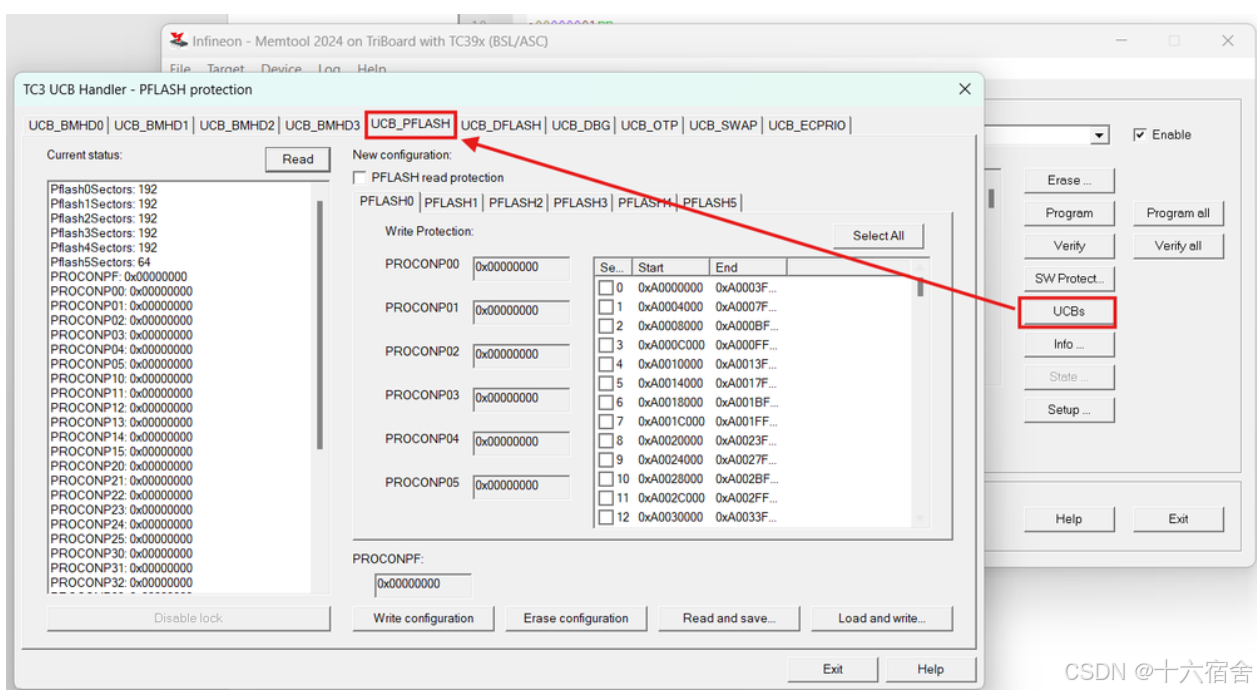Check sector 8 starting at 0xA0020000

click(605, 441)
